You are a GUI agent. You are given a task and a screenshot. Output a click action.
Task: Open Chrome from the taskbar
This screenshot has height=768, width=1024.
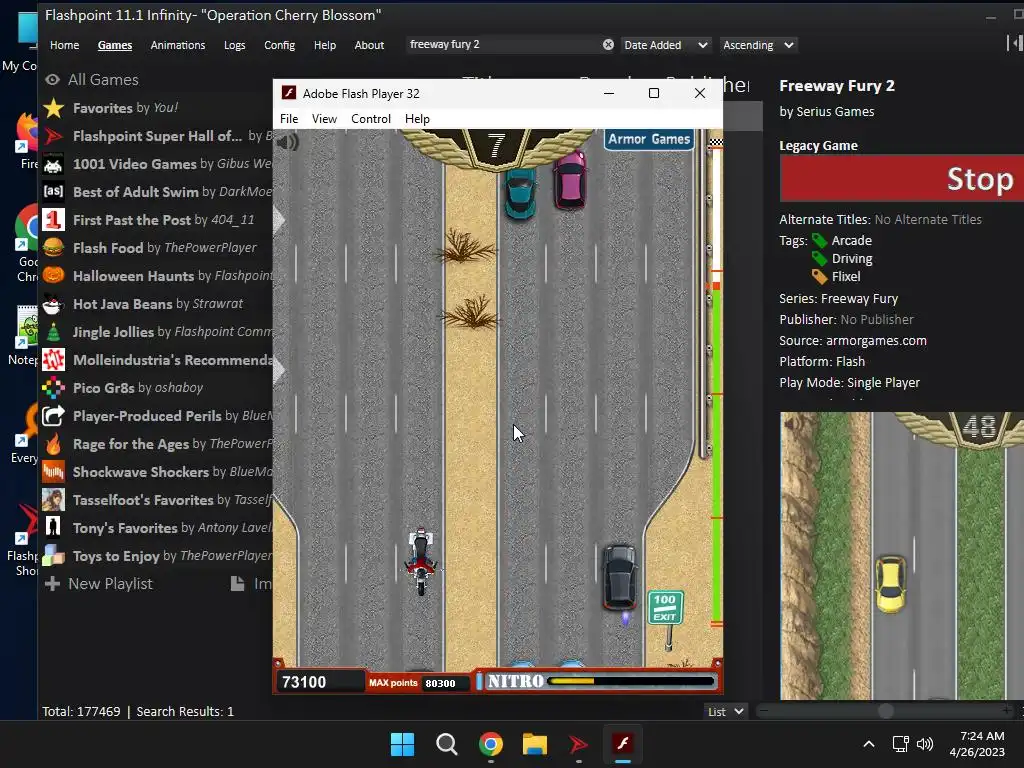tap(490, 744)
